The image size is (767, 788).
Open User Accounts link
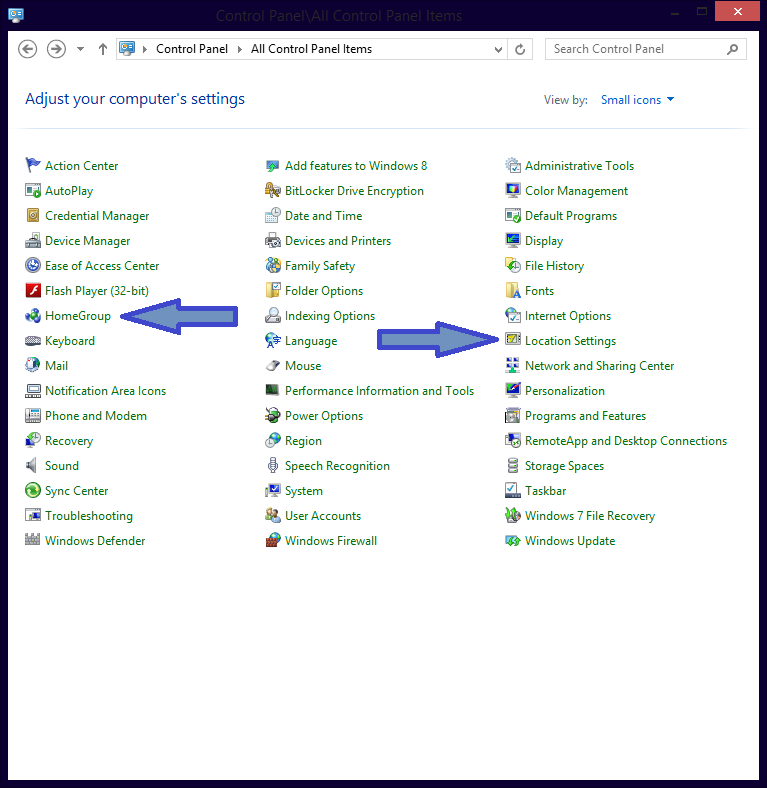(x=323, y=516)
